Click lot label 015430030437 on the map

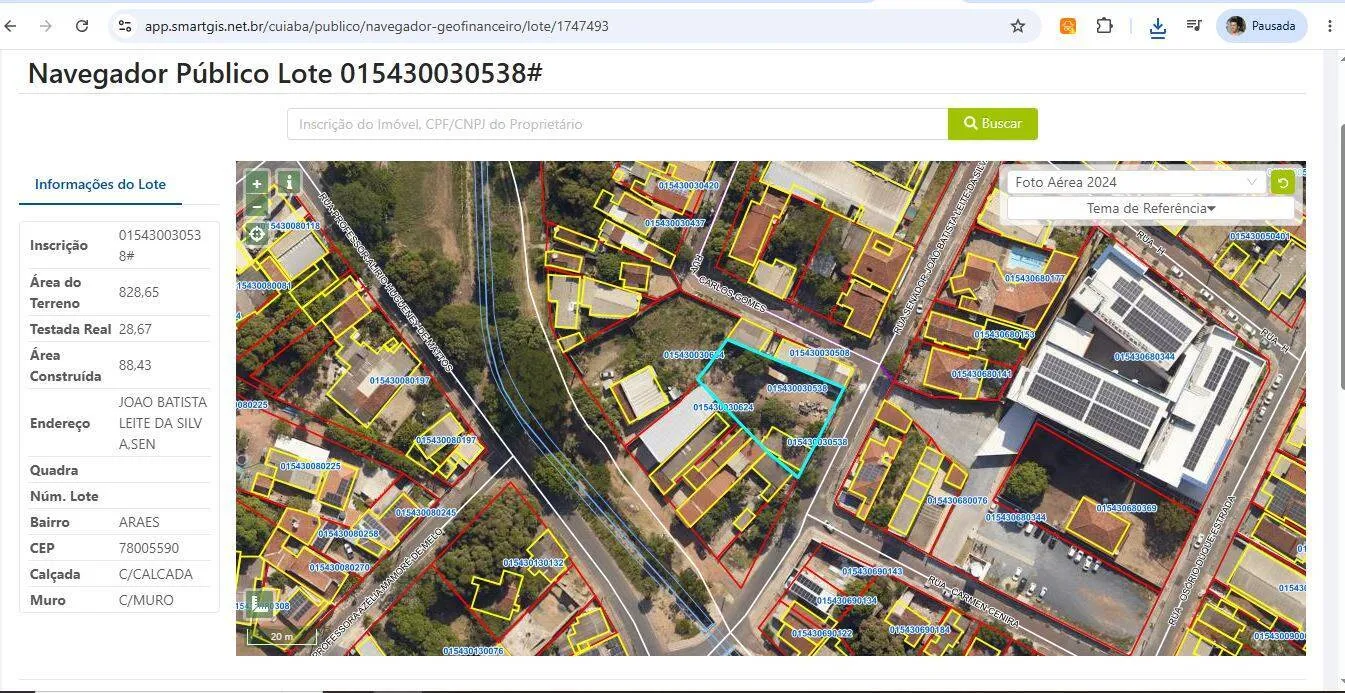click(x=674, y=223)
